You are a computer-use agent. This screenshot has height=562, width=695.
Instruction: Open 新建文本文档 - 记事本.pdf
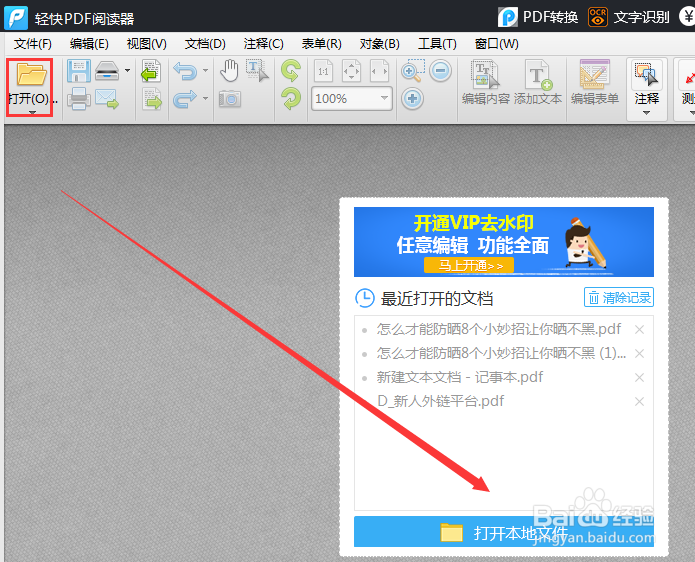coord(460,377)
